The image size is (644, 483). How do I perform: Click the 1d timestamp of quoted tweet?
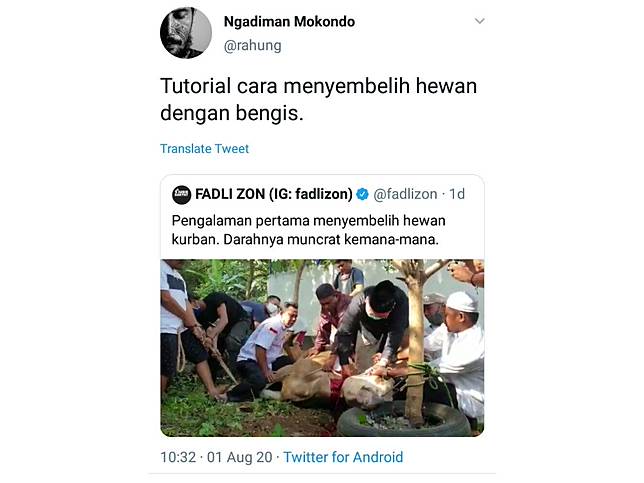[457, 194]
